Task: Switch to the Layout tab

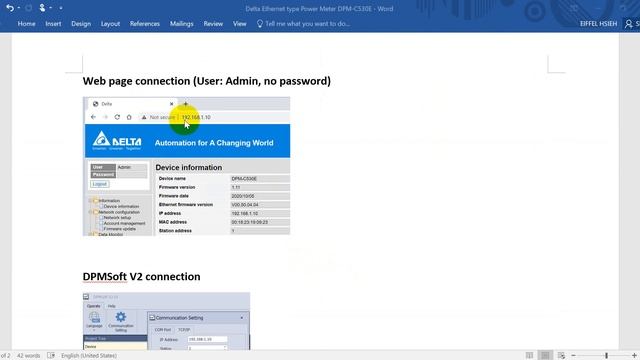Action: (110, 24)
